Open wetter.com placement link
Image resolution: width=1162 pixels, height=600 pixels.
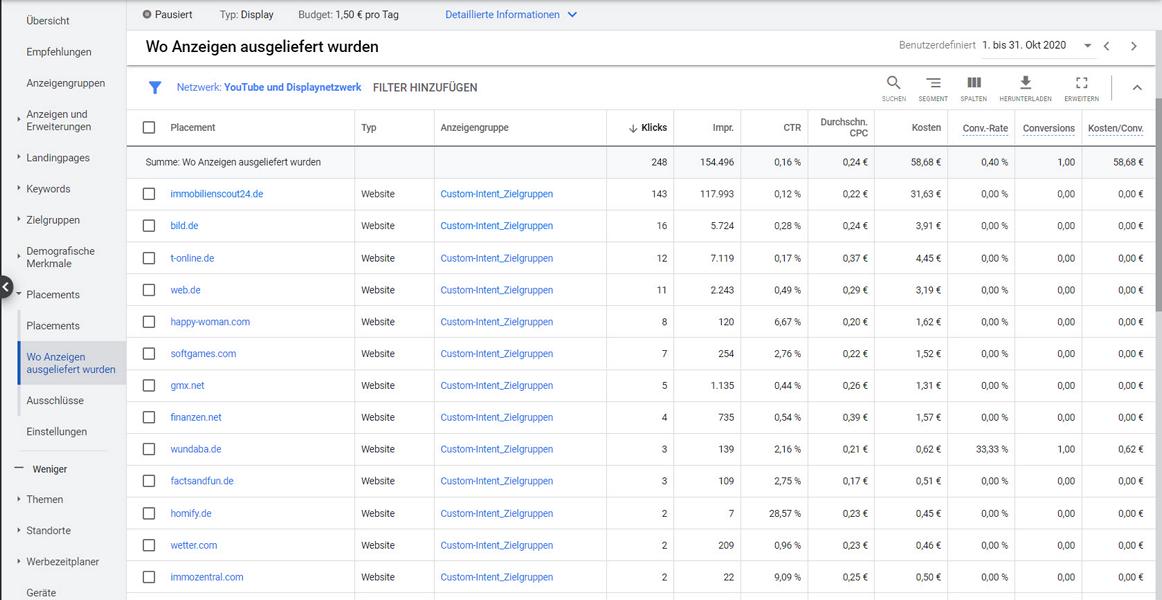[x=193, y=544]
